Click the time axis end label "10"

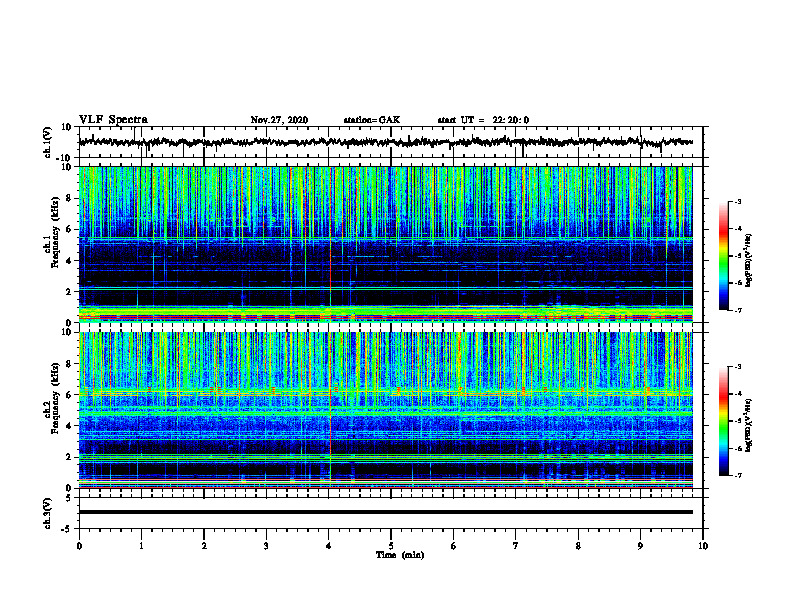point(703,546)
